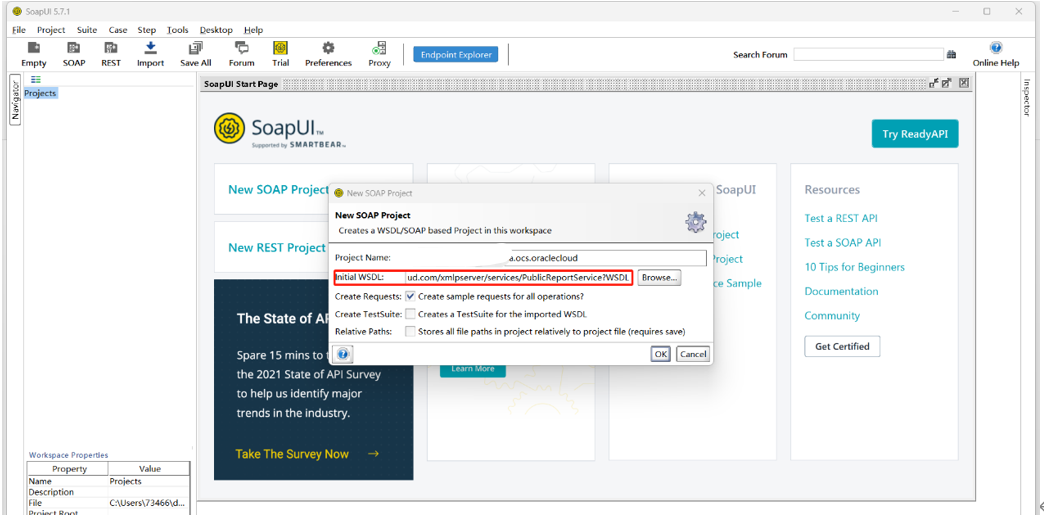Click the Empty project toolbar icon
This screenshot has width=1044, height=515.
coord(34,48)
